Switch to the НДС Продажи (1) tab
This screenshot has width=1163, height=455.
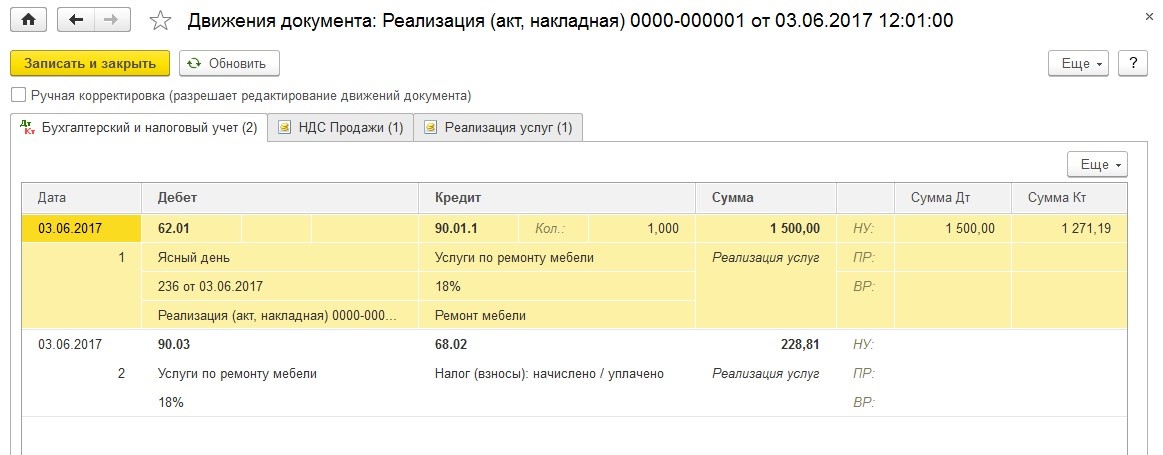[340, 128]
